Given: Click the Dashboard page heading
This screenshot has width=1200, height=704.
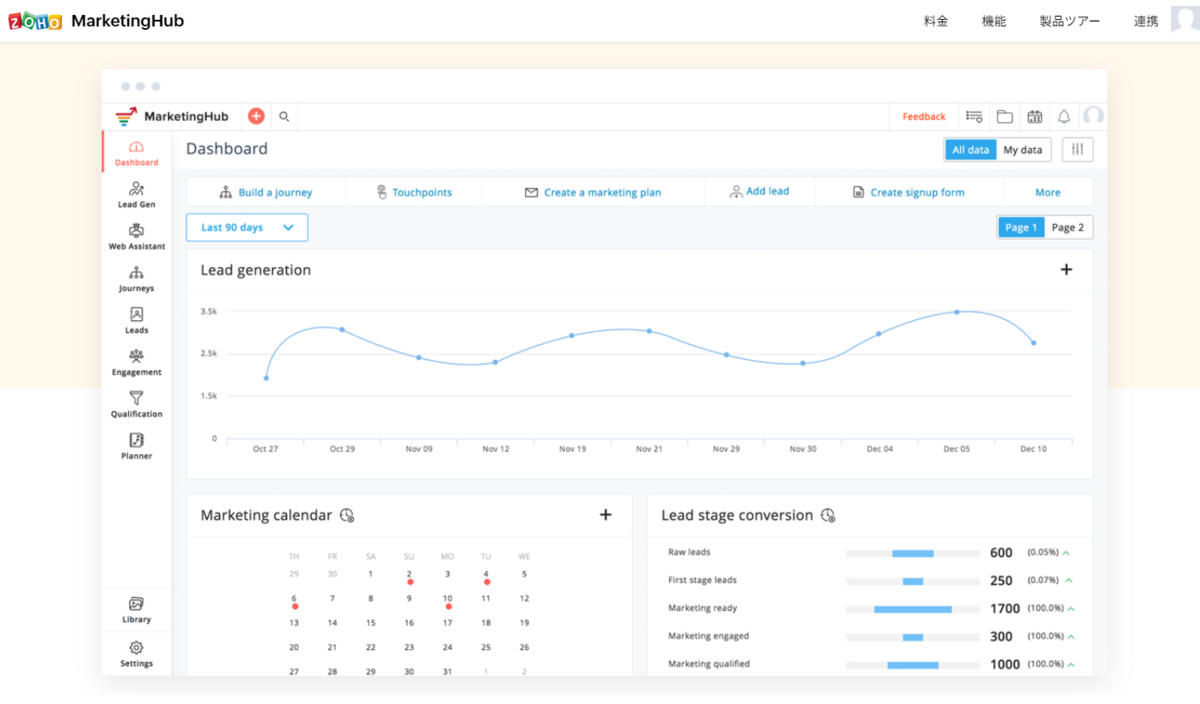Looking at the screenshot, I should pyautogui.click(x=227, y=149).
